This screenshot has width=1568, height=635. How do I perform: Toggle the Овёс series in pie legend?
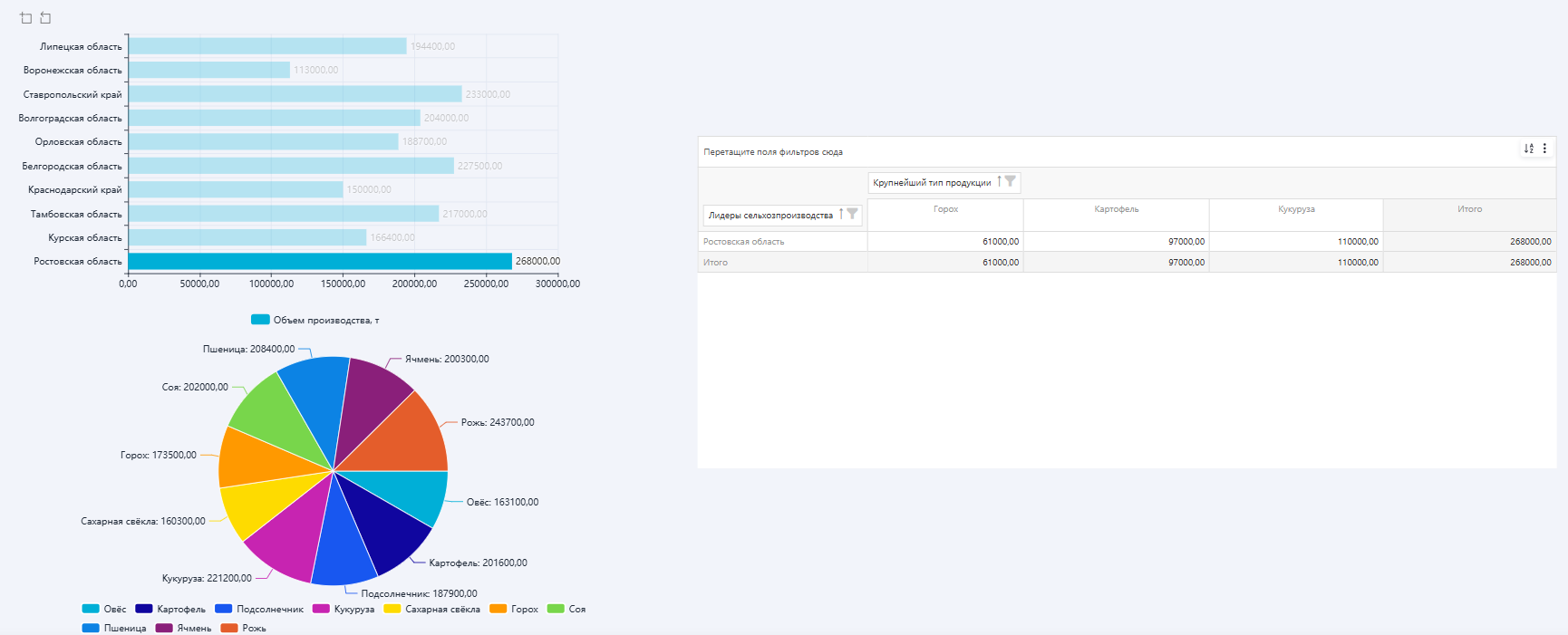click(x=104, y=610)
